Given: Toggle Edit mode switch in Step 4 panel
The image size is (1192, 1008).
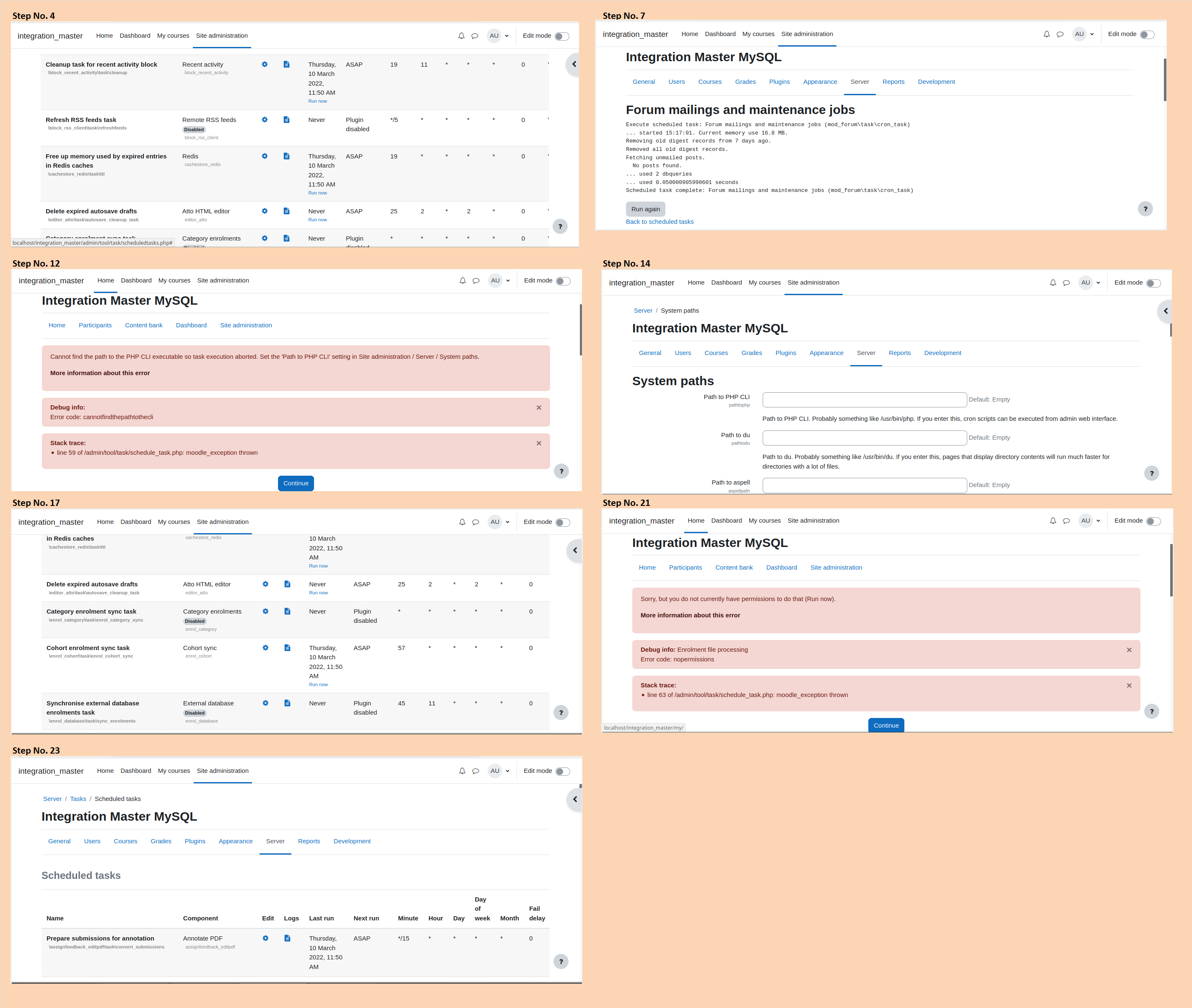Looking at the screenshot, I should click(563, 36).
